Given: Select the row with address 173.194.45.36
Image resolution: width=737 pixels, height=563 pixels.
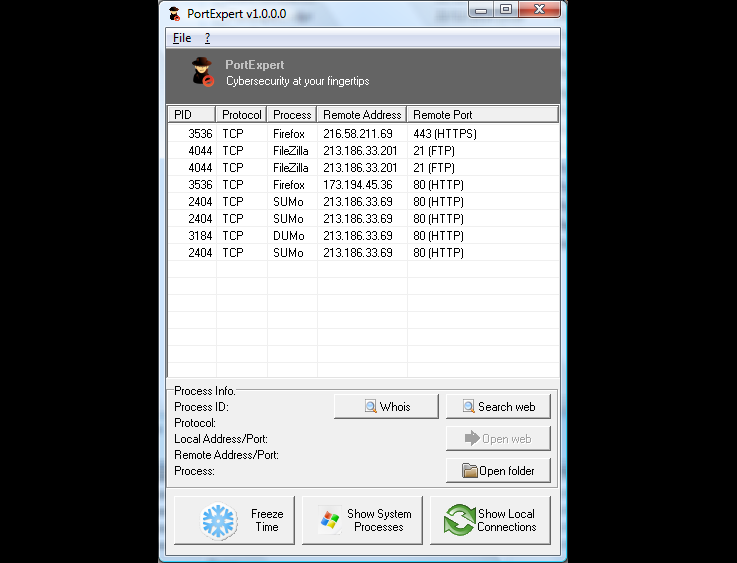Looking at the screenshot, I should [x=364, y=185].
